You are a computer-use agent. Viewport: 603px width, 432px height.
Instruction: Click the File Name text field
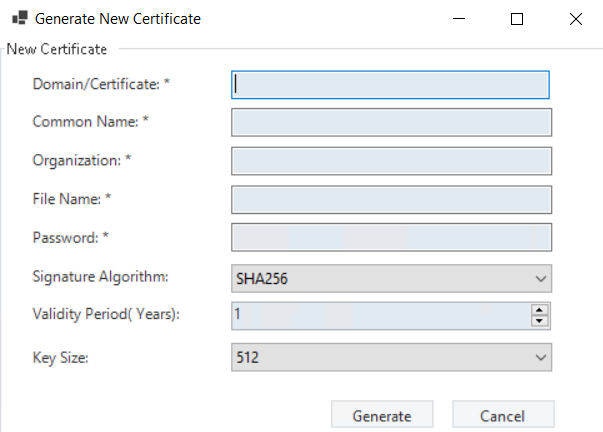(390, 199)
